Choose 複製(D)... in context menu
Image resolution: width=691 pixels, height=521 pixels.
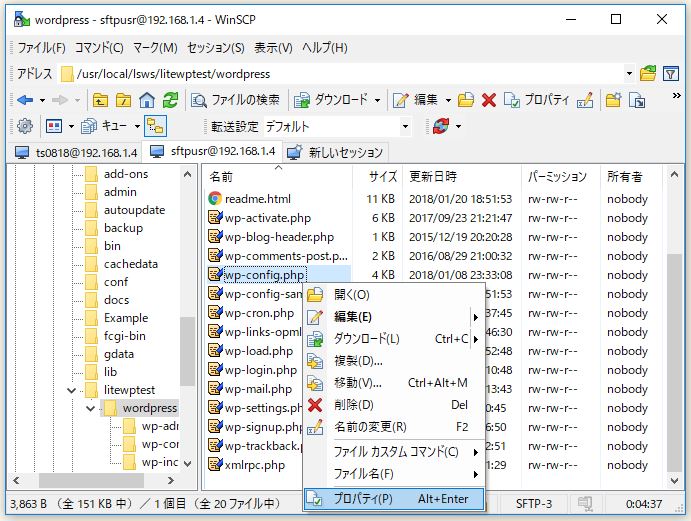click(394, 361)
